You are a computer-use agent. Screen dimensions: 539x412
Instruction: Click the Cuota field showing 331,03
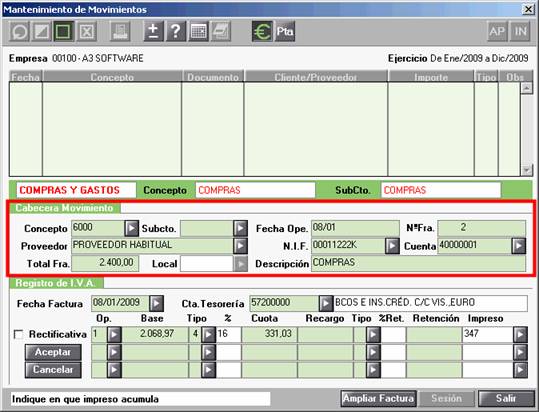[x=269, y=334]
